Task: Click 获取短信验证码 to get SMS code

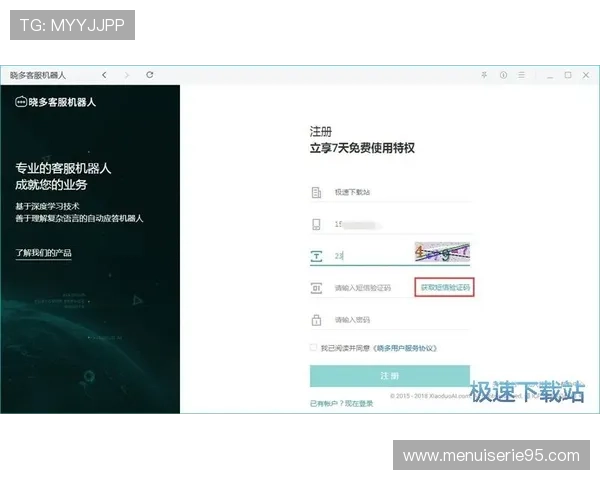Action: click(x=444, y=287)
